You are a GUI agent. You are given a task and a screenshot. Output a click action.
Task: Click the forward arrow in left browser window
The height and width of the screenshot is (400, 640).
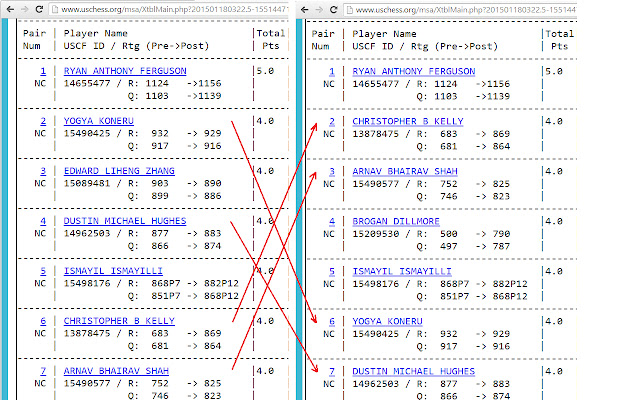(24, 9)
